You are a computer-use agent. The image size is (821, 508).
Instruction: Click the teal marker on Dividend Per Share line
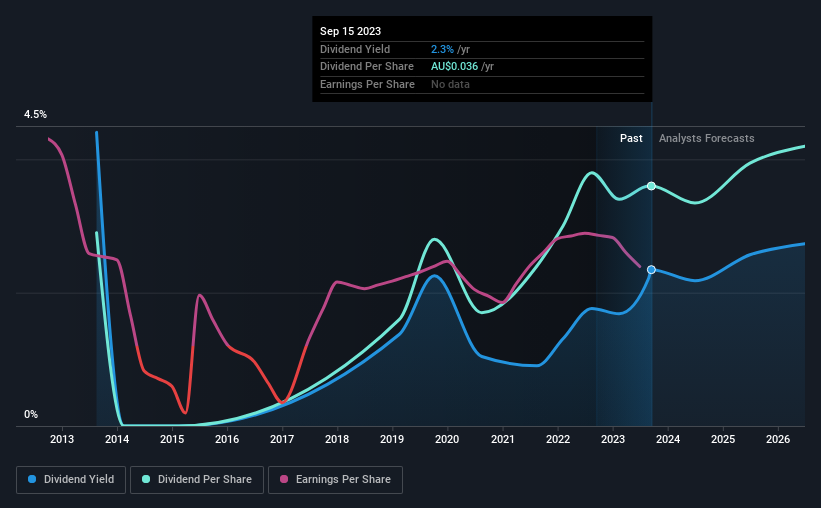(651, 186)
